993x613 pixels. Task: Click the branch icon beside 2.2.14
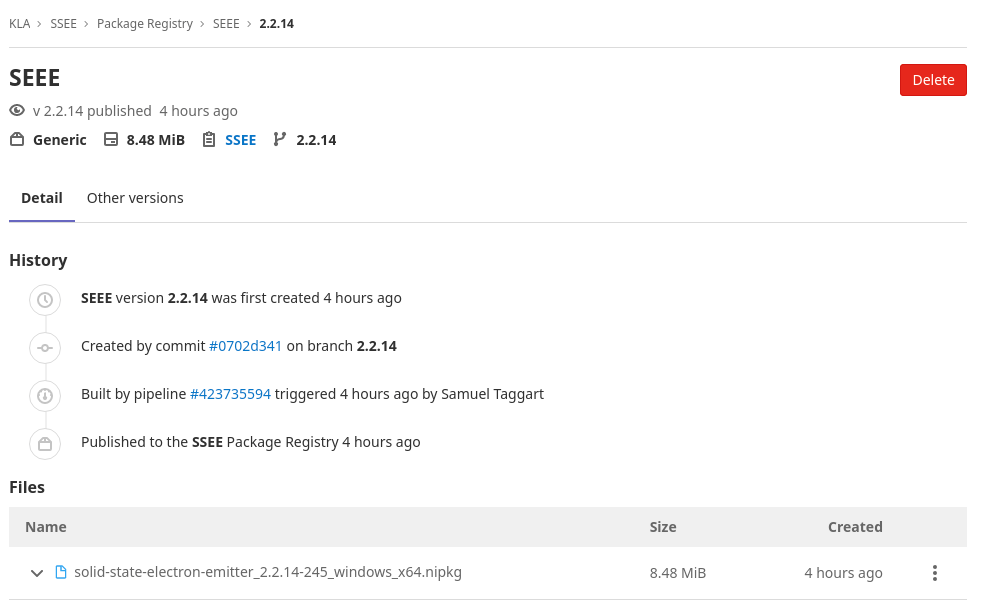click(x=279, y=139)
